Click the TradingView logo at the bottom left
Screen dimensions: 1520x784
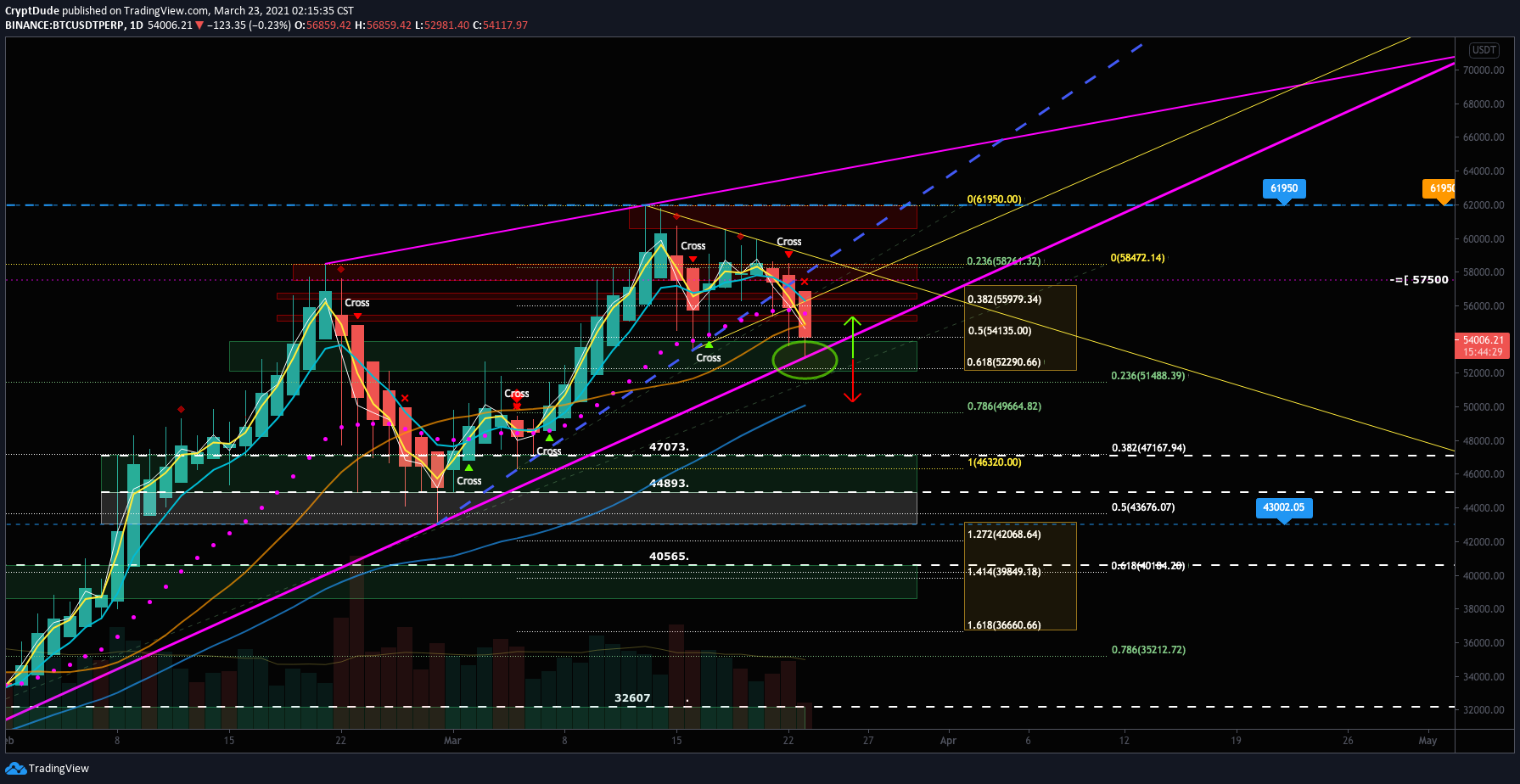(47, 768)
